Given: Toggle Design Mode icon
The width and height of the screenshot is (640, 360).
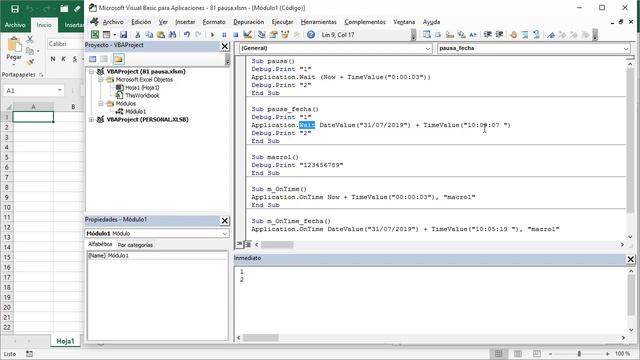Looking at the screenshot, I should [x=247, y=35].
